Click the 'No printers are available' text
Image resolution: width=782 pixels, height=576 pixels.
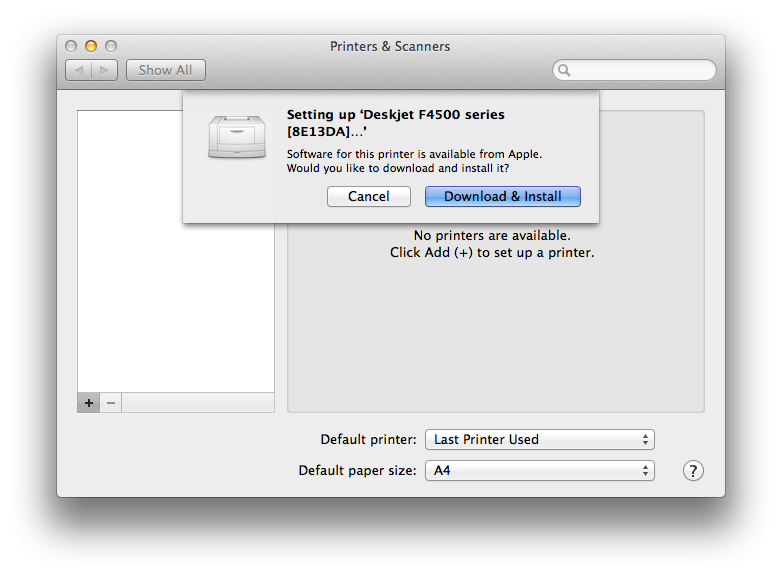pos(492,235)
